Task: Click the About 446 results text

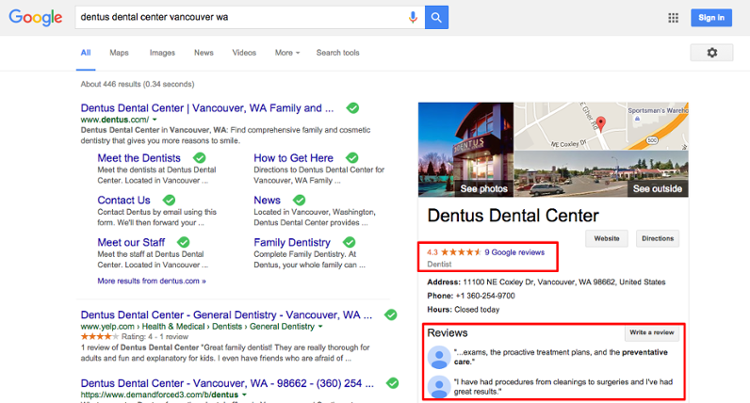Action: pyautogui.click(x=137, y=84)
